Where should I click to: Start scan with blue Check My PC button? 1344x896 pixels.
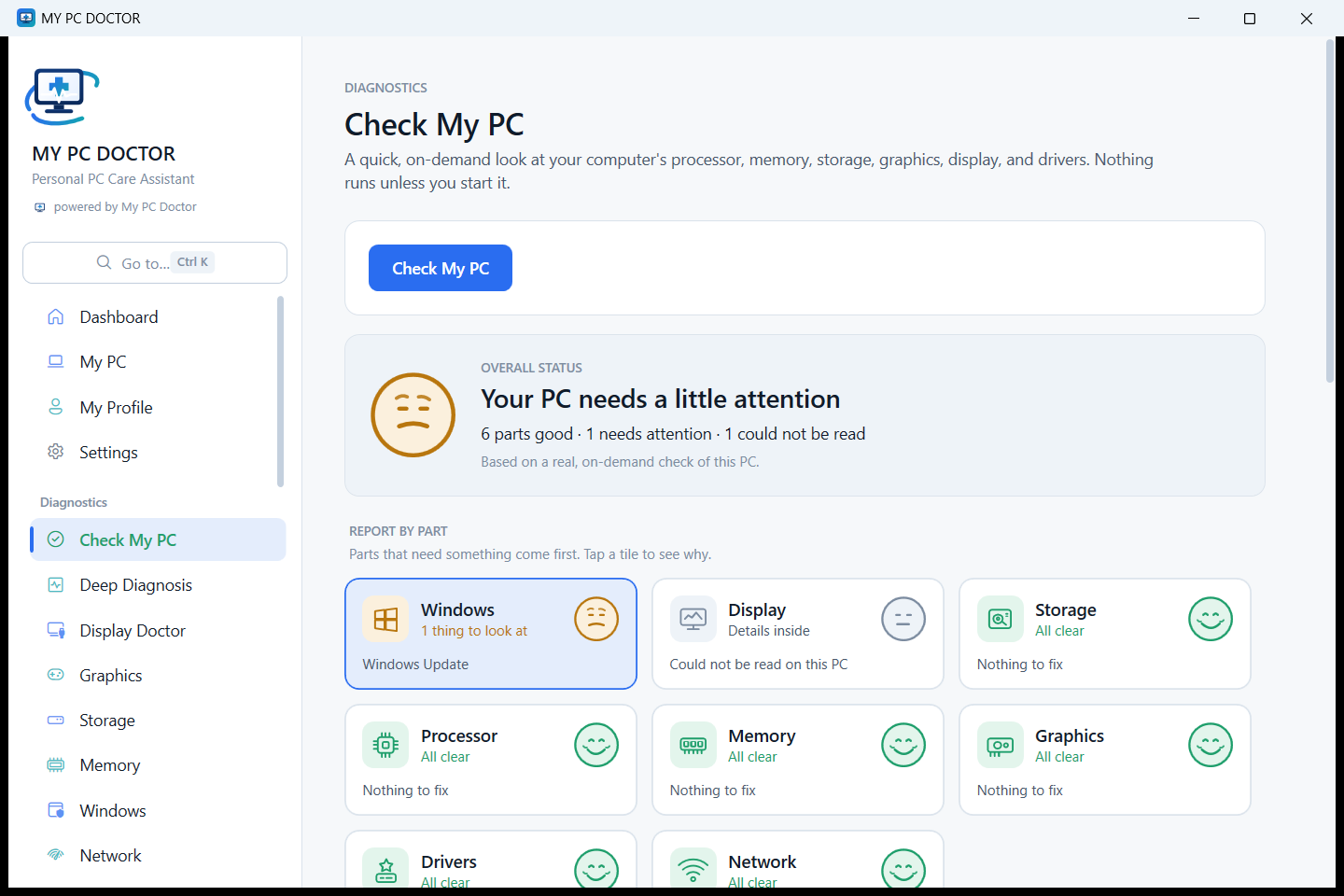(x=441, y=268)
